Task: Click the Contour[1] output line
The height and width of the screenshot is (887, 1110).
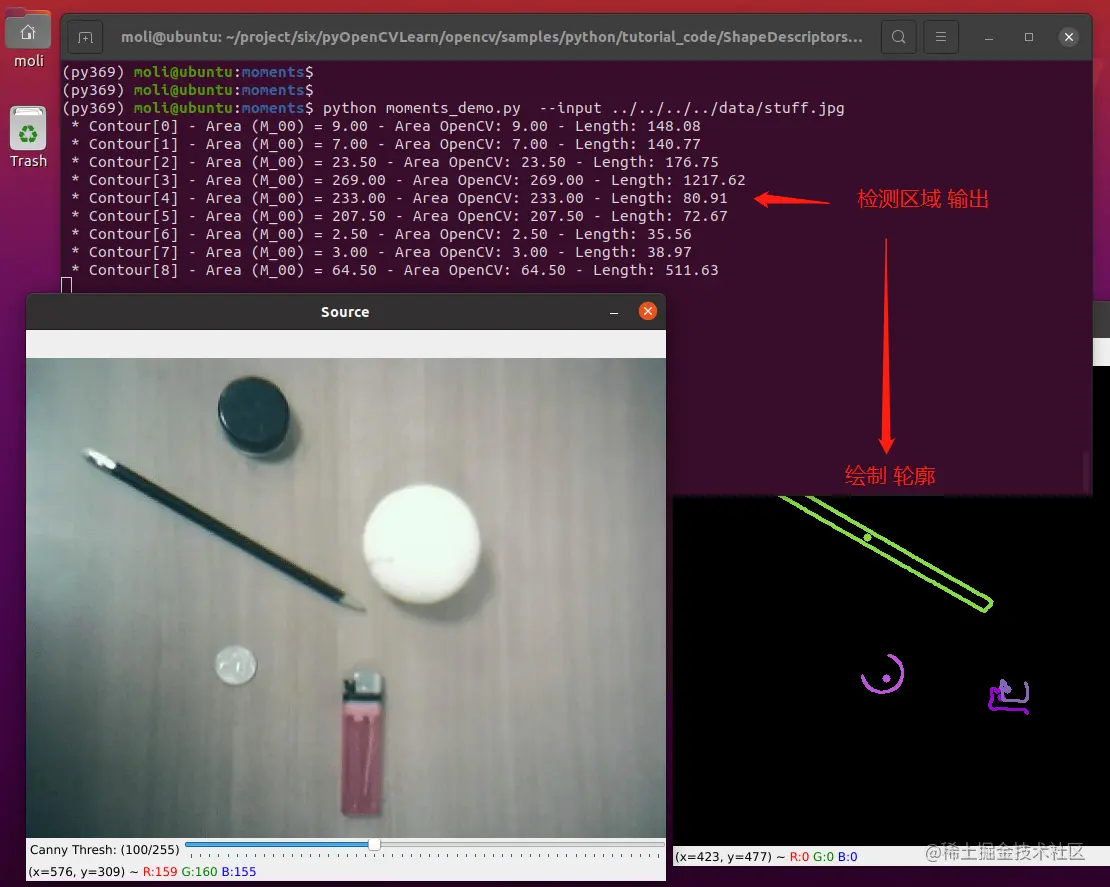Action: coord(385,144)
